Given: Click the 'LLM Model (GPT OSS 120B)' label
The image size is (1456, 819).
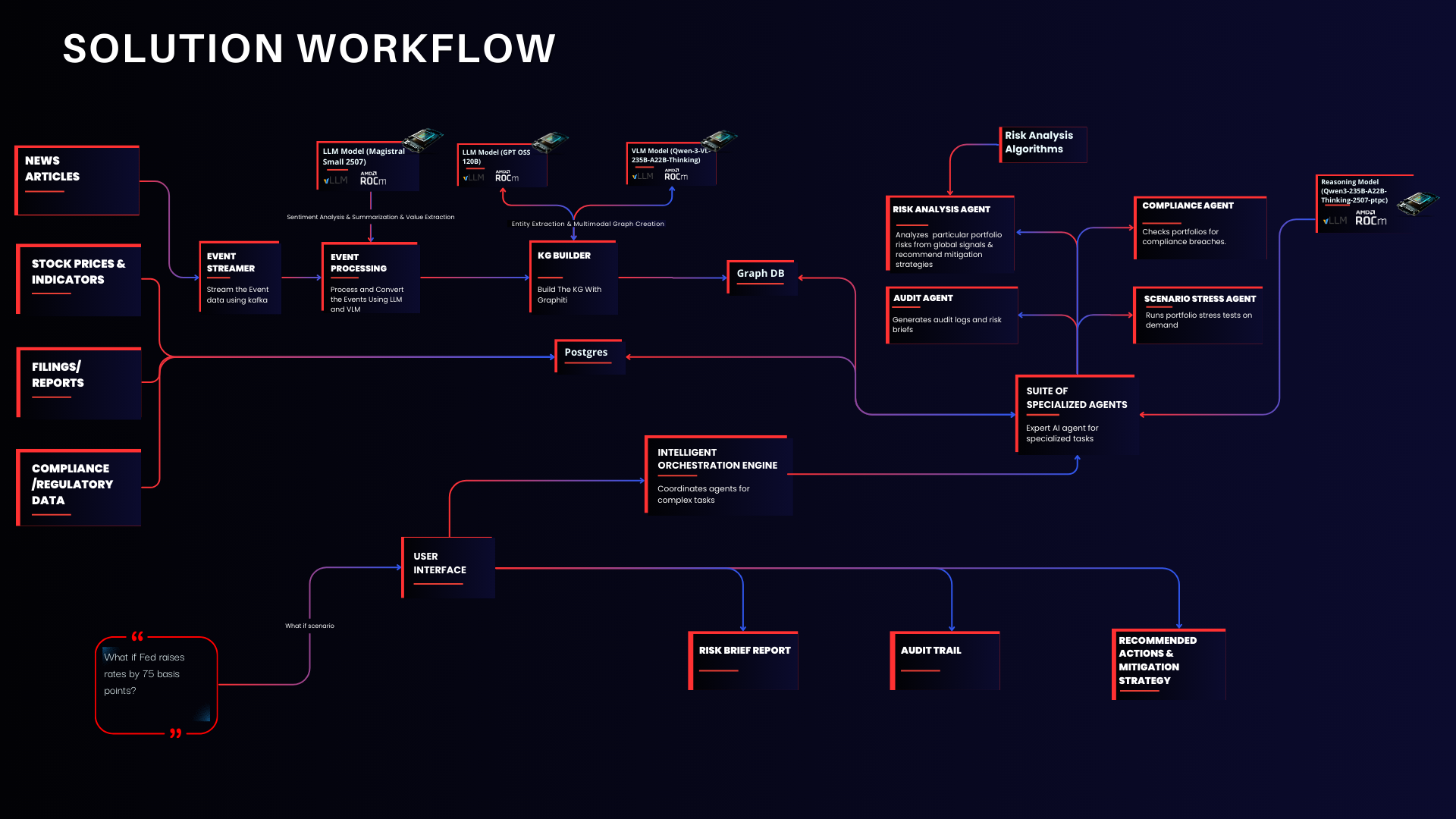Looking at the screenshot, I should coord(496,156).
